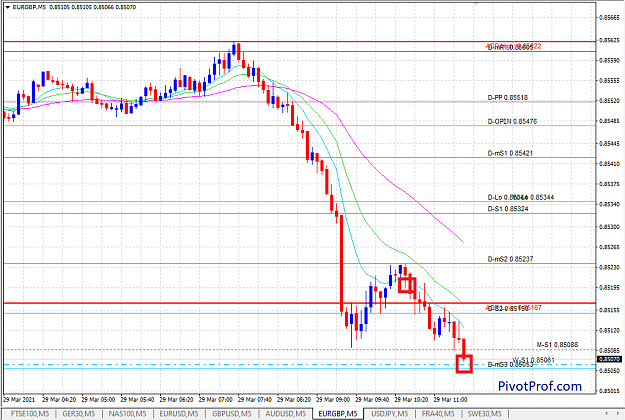Click the left scroll arrow for chart tabs

tap(606, 414)
